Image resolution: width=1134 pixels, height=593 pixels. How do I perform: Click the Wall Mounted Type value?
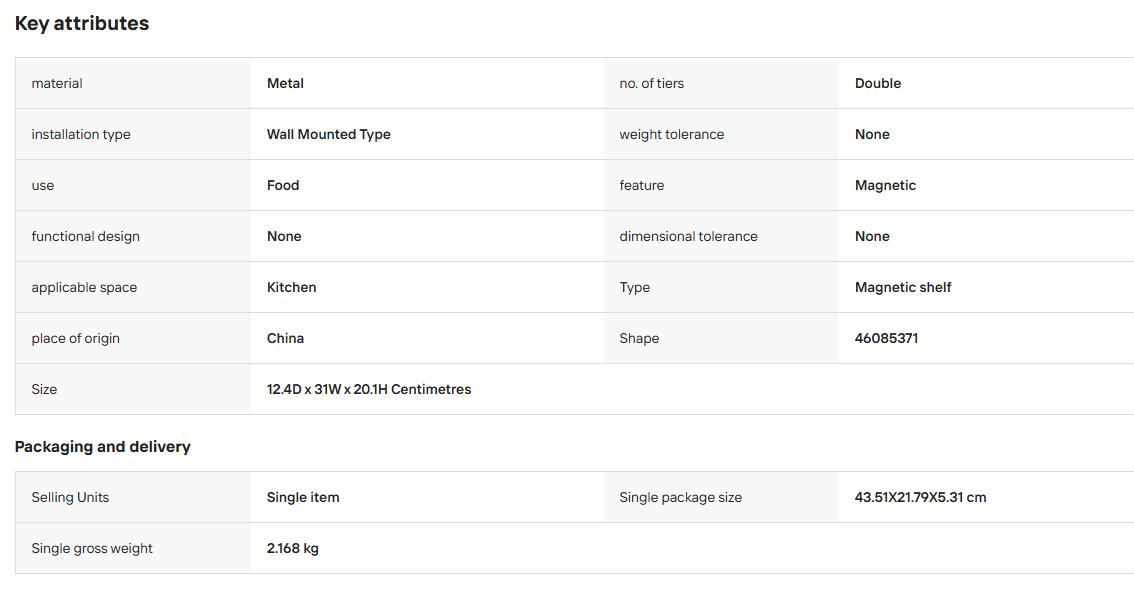328,135
